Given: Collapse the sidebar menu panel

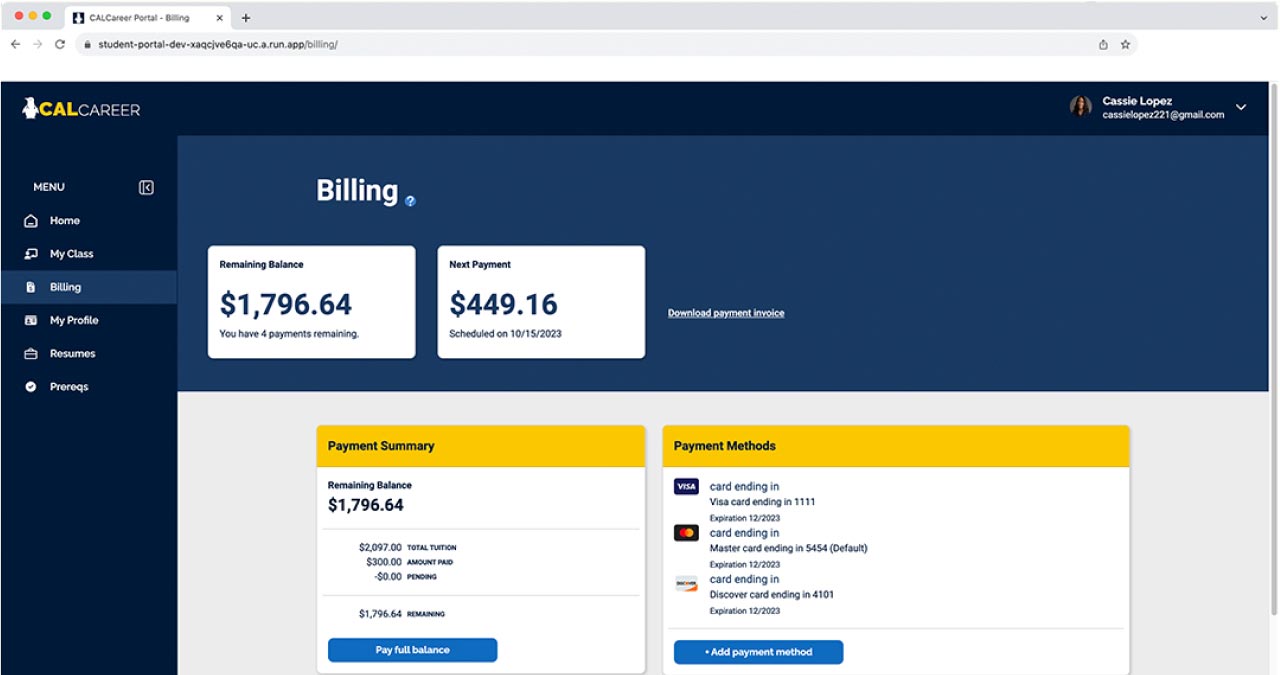Looking at the screenshot, I should (x=145, y=186).
